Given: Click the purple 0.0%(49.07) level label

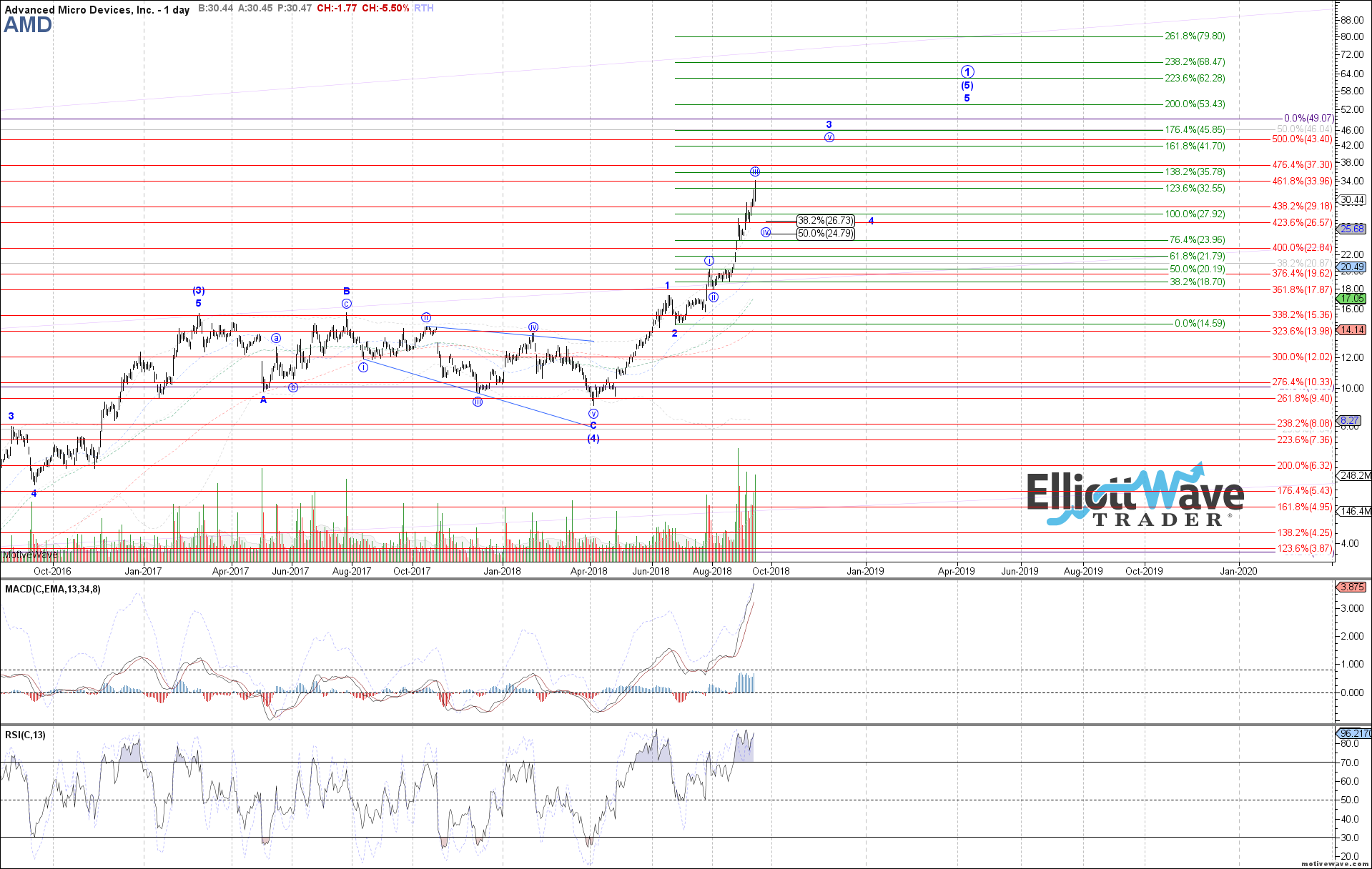Looking at the screenshot, I should point(1308,119).
